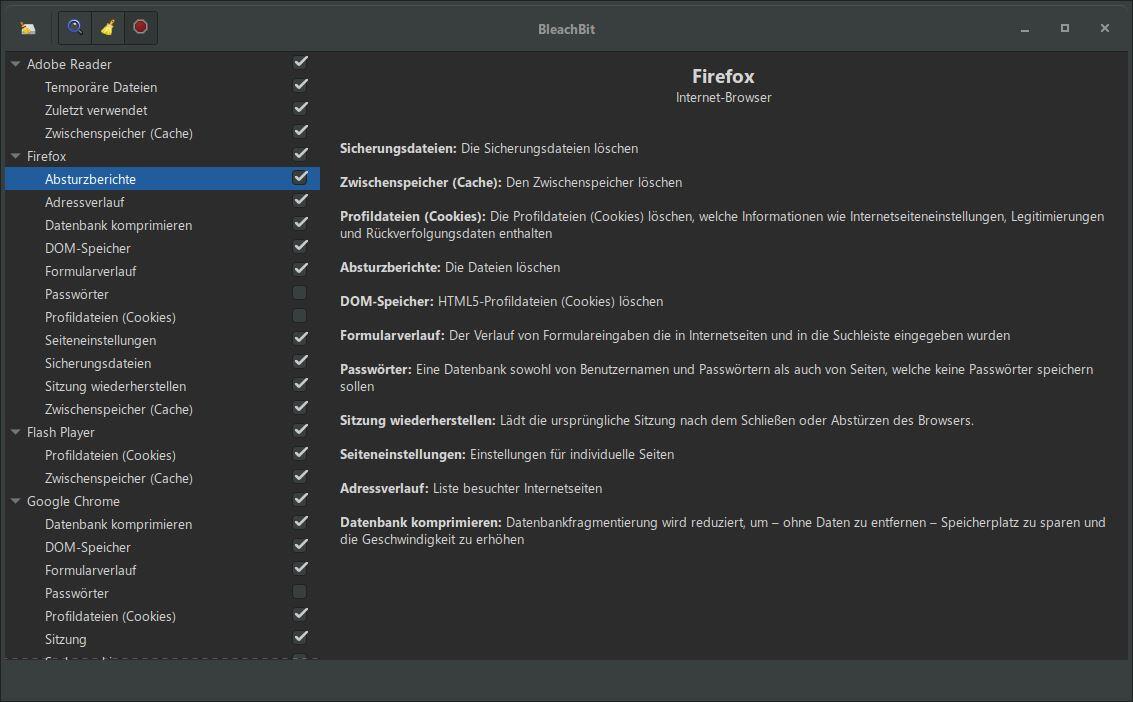
Task: Toggle Sitzung wiederherstellen checkbox
Action: (x=300, y=384)
